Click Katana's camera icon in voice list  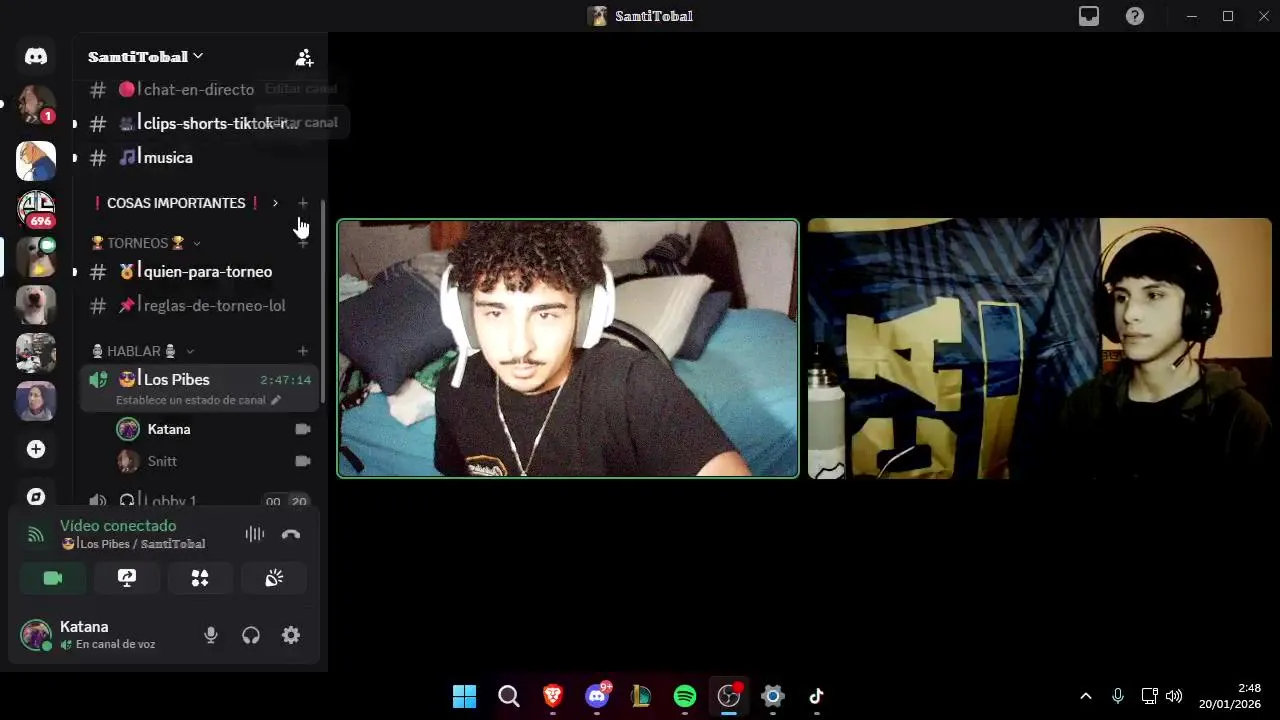[x=303, y=429]
